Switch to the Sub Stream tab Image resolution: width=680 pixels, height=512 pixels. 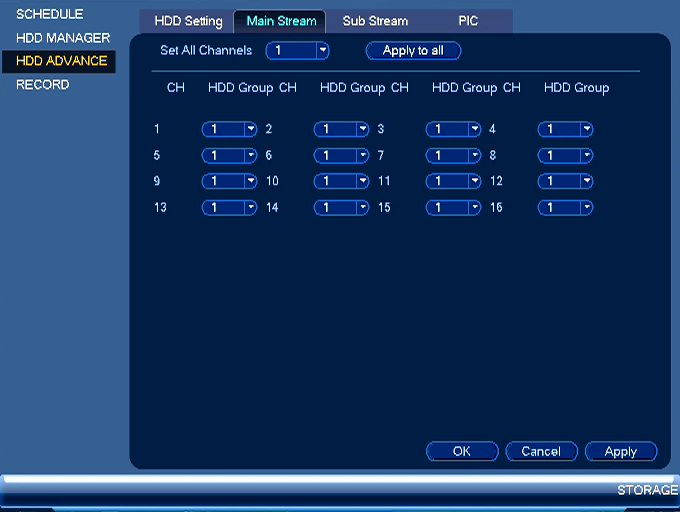(375, 21)
